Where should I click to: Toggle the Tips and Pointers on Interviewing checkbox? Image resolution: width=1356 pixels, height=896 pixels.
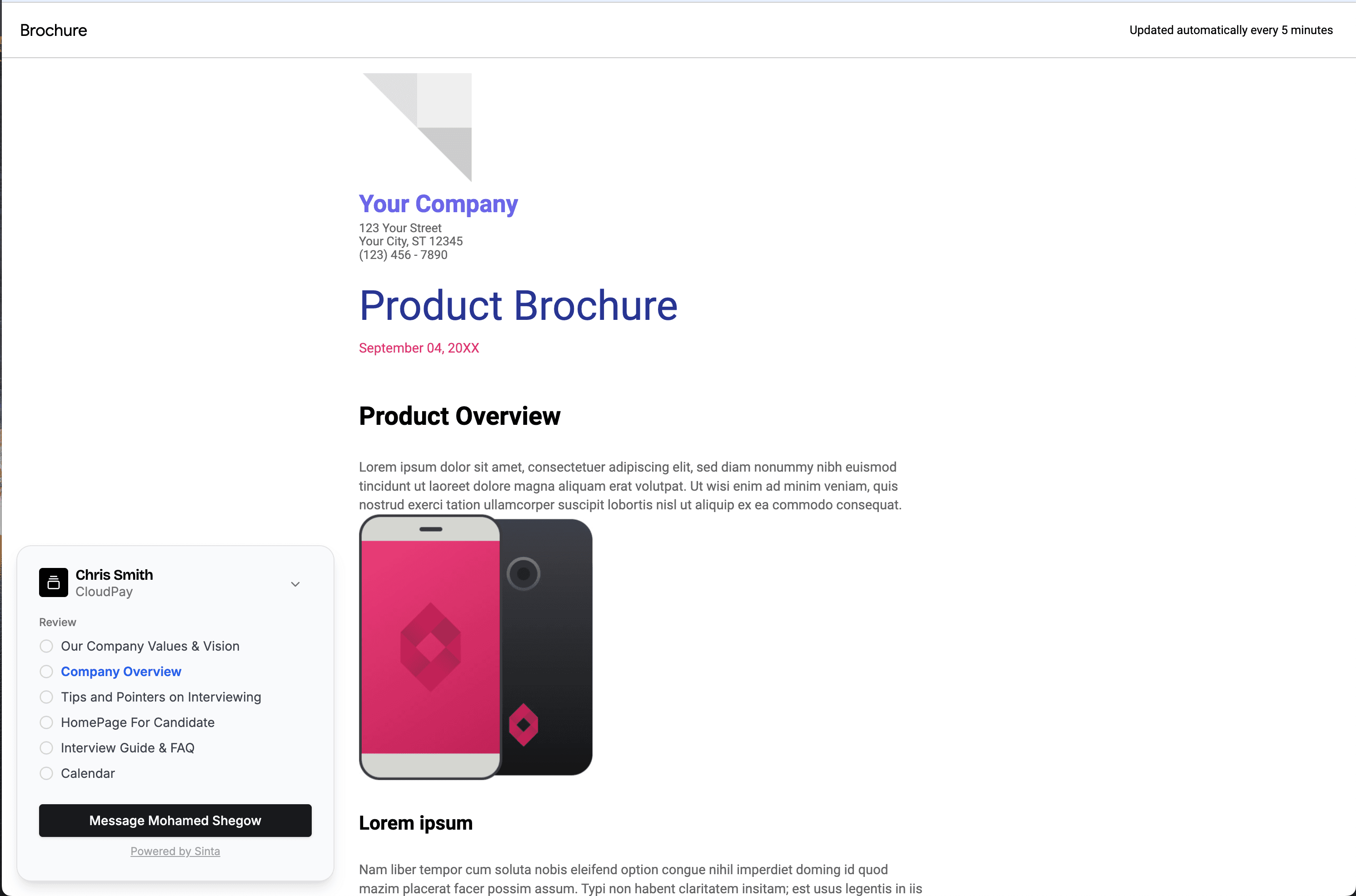pos(46,696)
